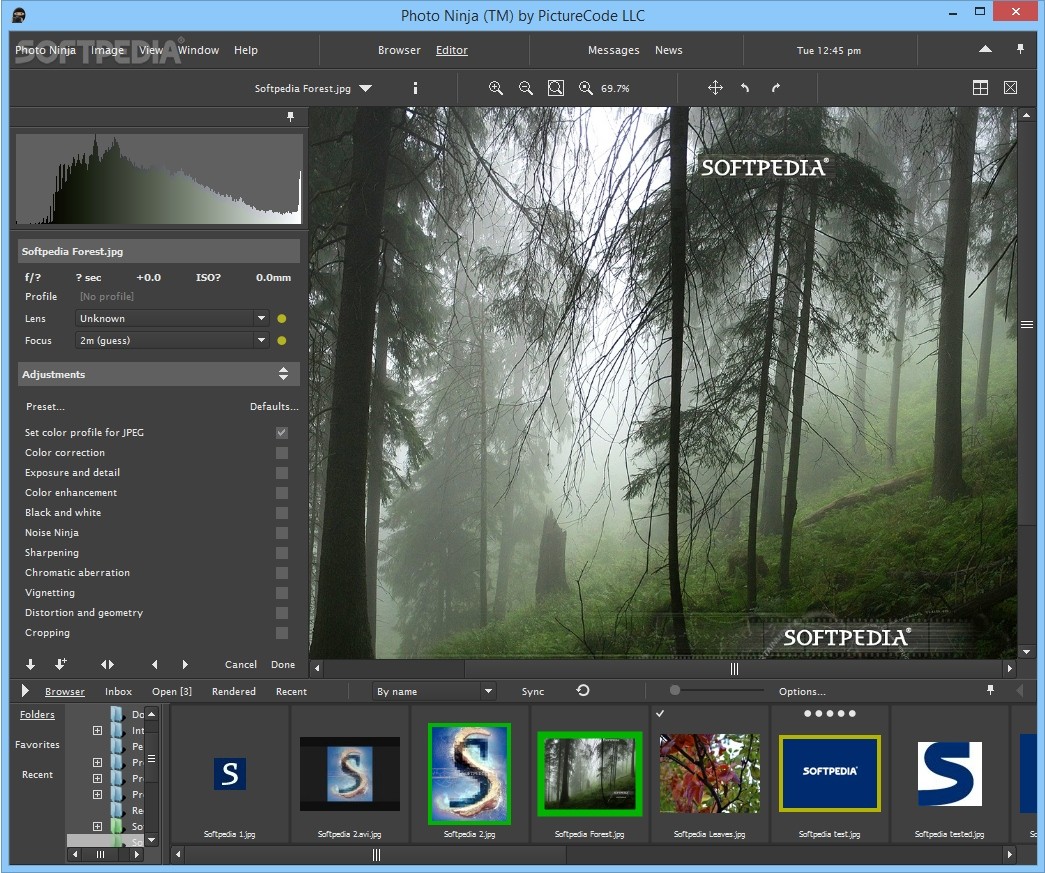Enable Black and white checkbox
1045x873 pixels.
tap(282, 512)
